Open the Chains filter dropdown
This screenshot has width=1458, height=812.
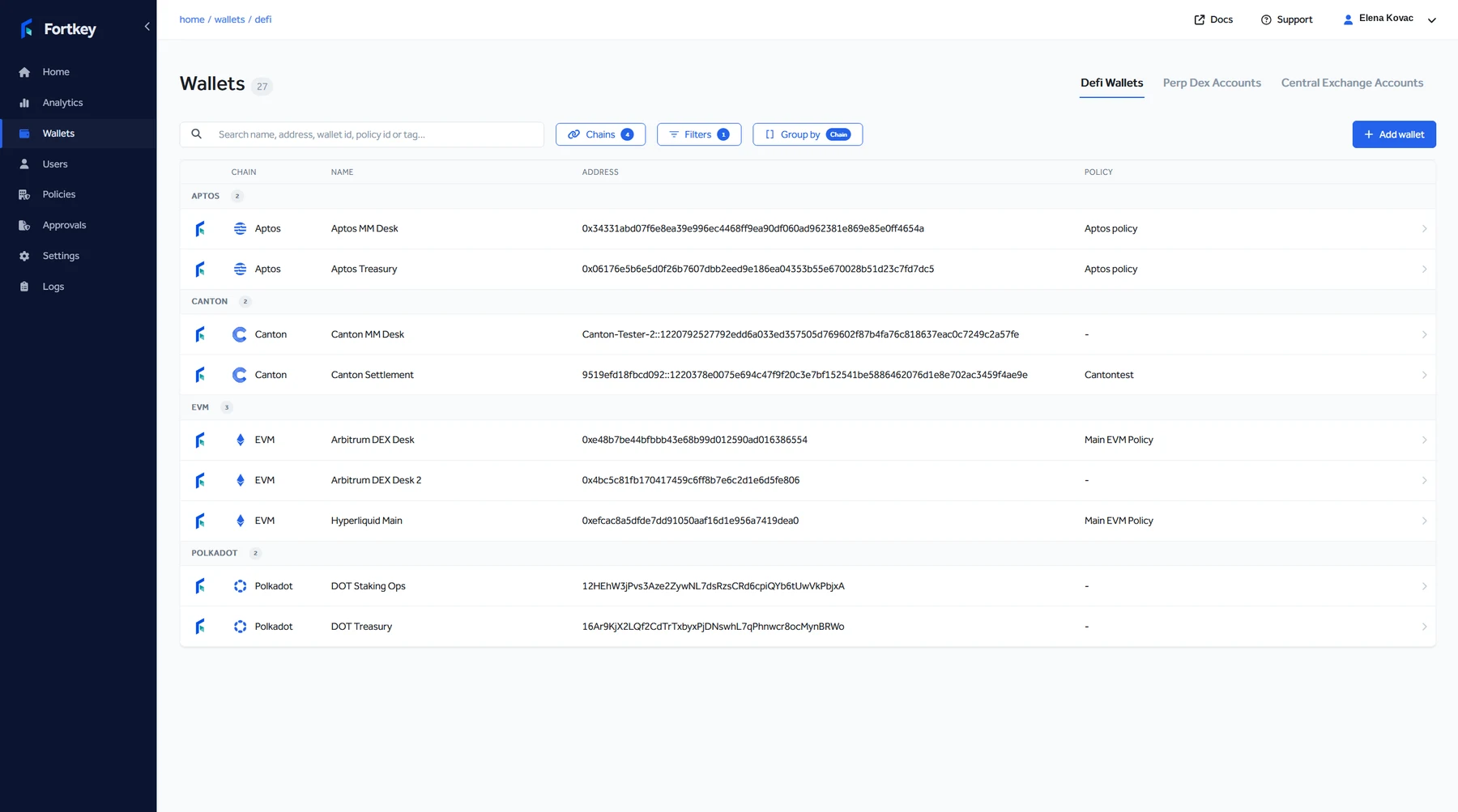point(600,134)
